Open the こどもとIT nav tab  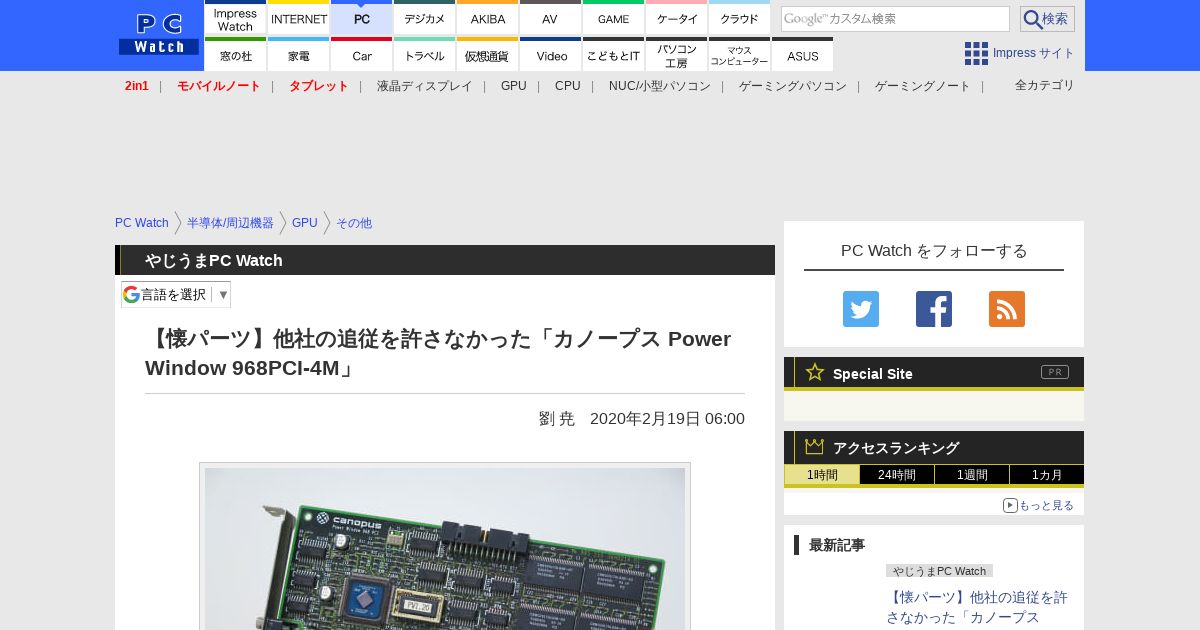point(614,55)
